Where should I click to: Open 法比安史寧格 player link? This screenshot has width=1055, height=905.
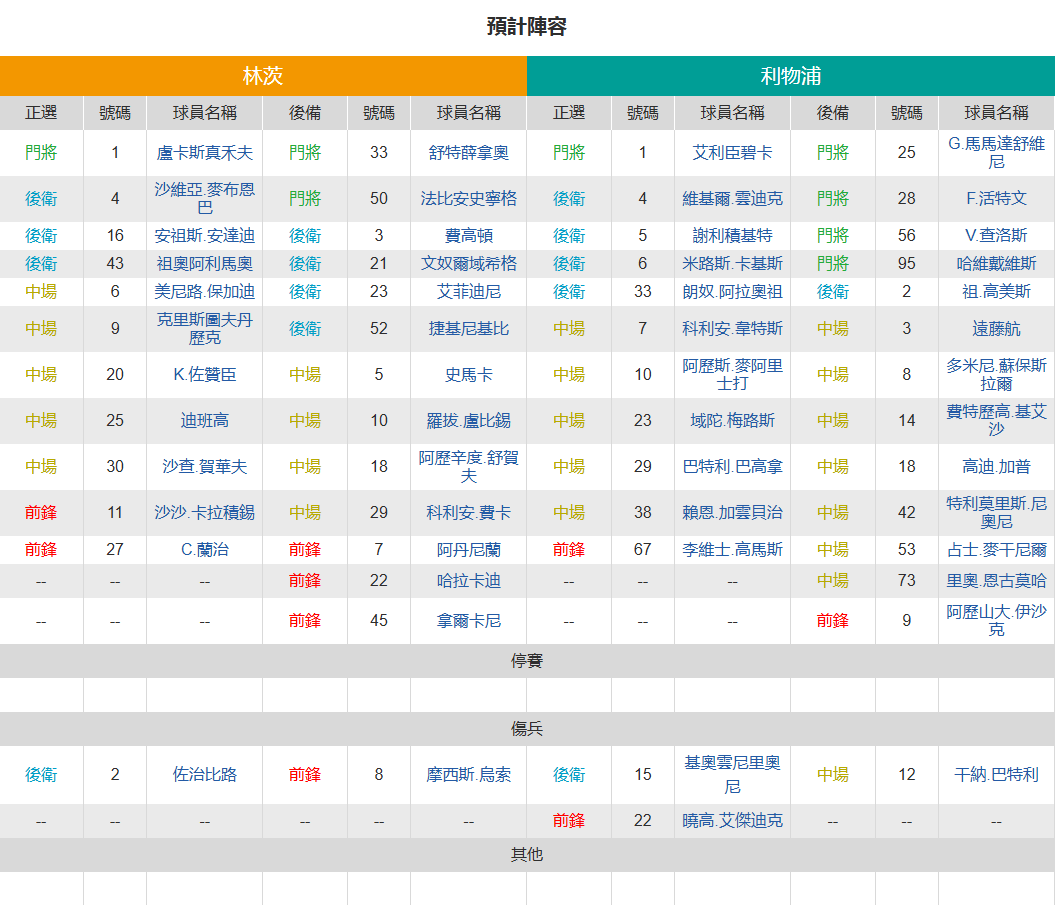468,198
